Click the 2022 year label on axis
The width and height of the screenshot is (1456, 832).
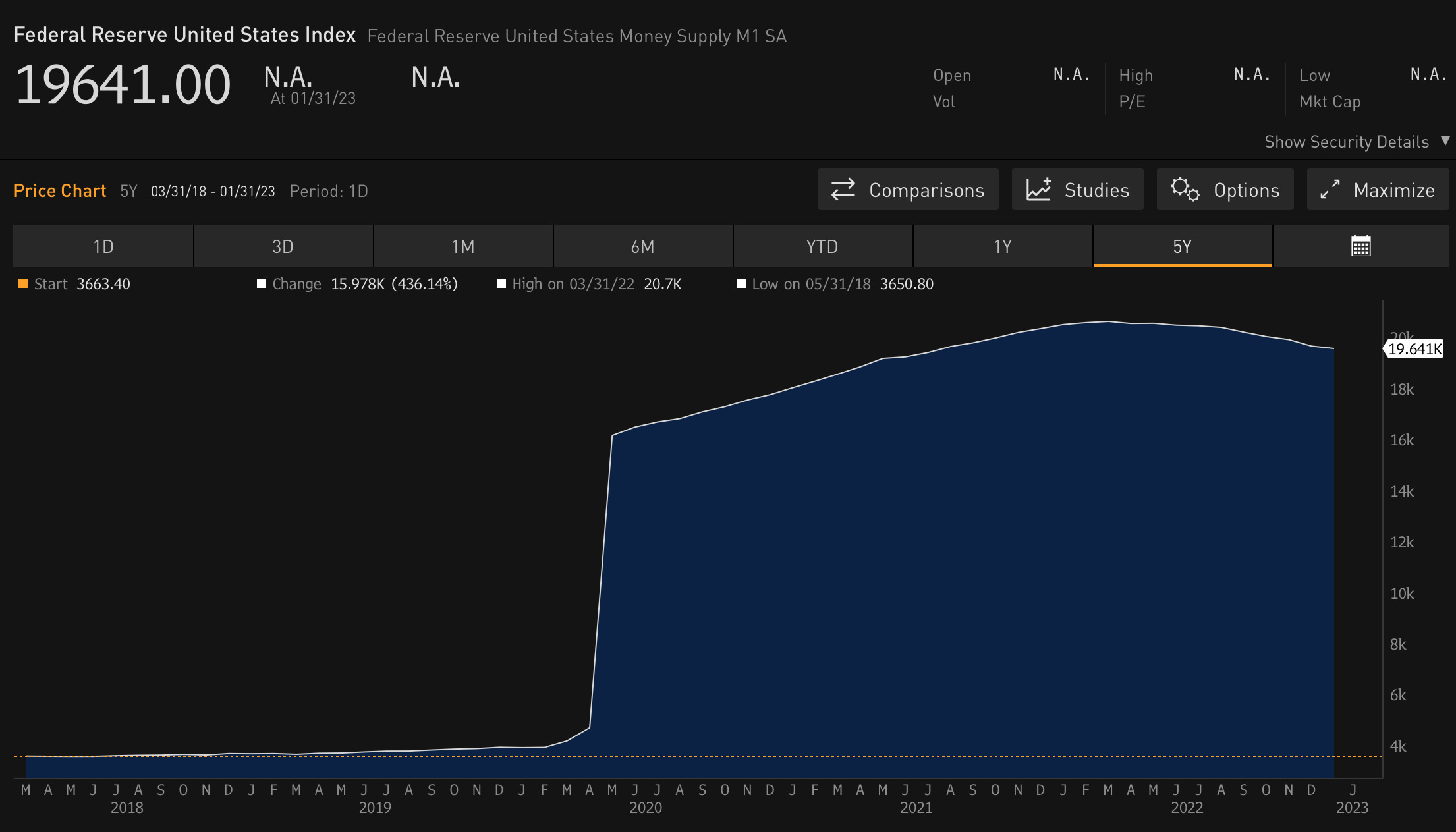(x=1187, y=808)
